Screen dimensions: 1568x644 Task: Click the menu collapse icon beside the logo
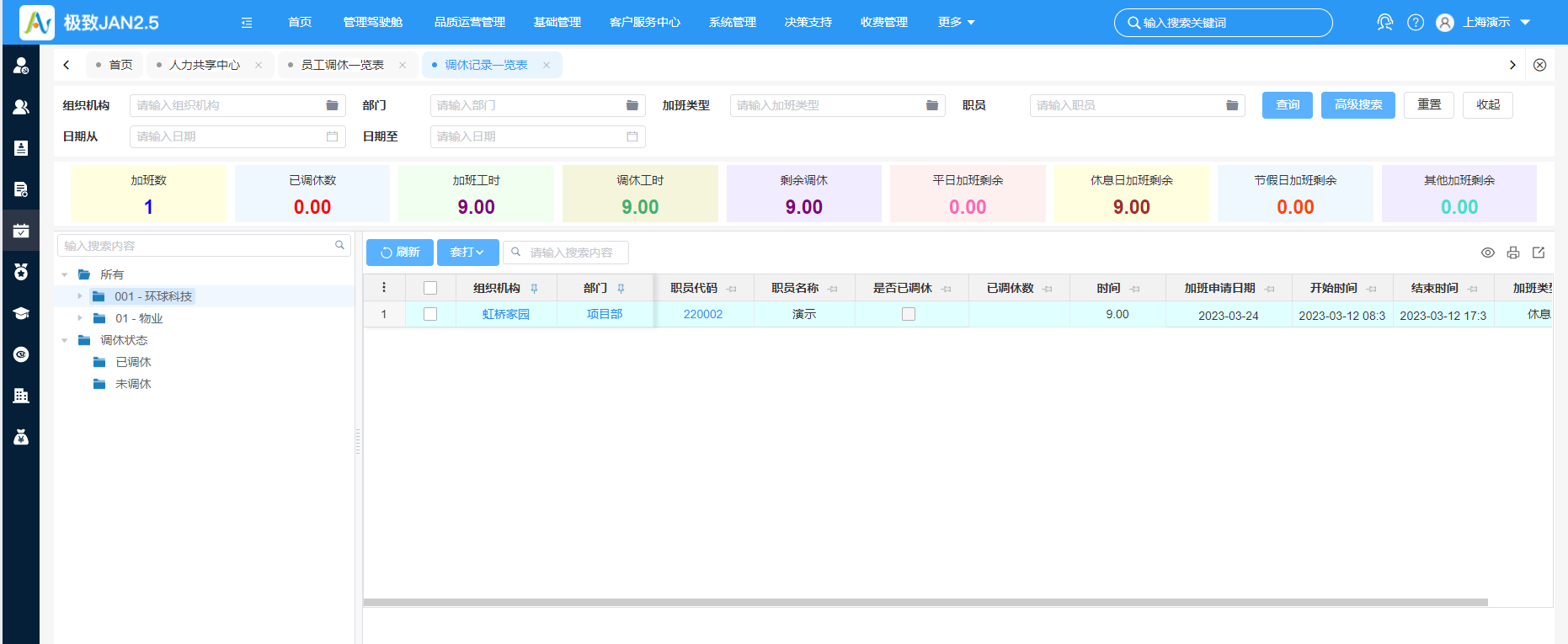247,23
